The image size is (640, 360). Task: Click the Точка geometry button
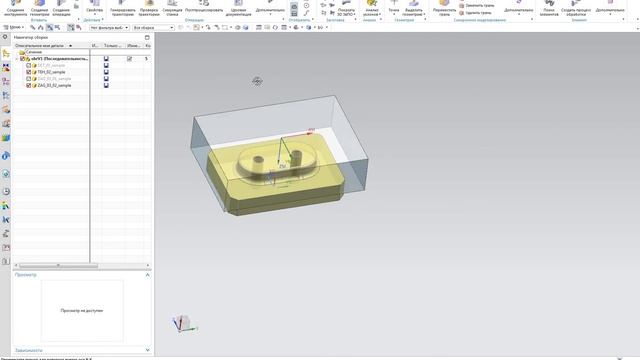393,7
